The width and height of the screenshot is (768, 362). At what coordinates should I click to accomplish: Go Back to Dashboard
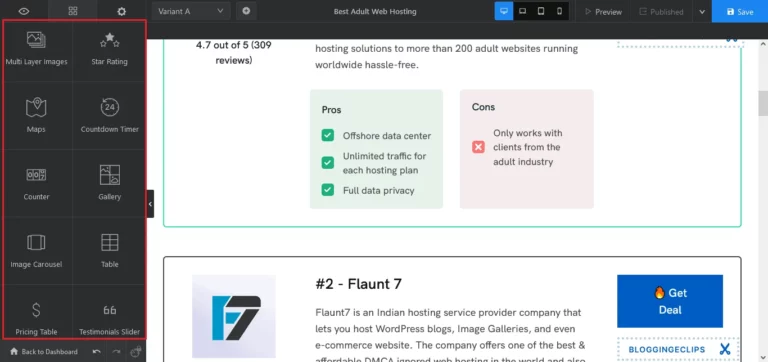click(44, 351)
